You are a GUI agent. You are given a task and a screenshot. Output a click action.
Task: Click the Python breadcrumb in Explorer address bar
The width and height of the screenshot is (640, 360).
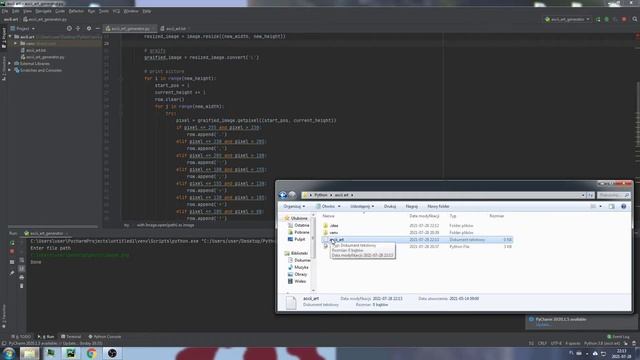(321, 195)
